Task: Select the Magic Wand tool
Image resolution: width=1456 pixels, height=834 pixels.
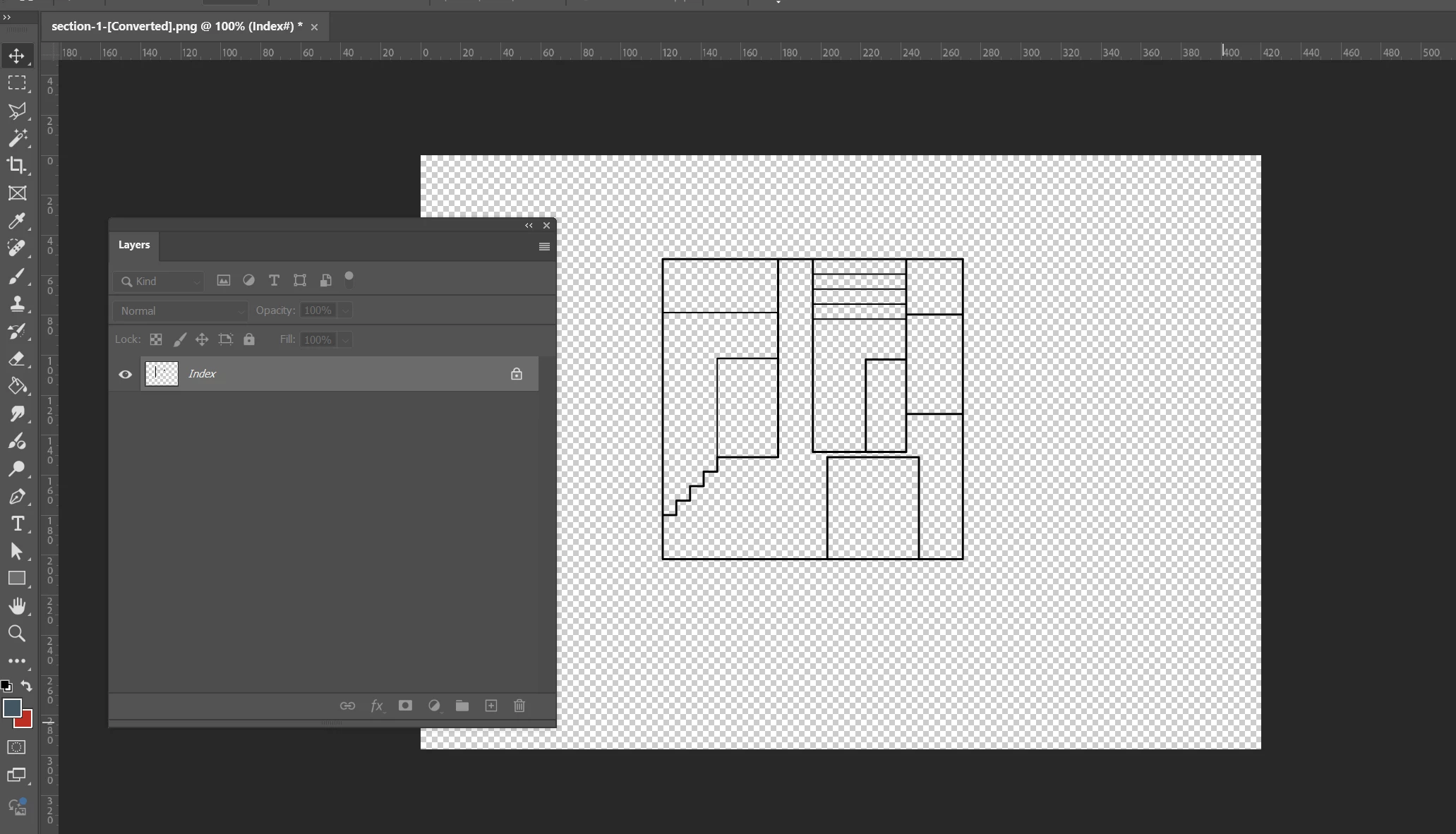Action: pos(17,138)
